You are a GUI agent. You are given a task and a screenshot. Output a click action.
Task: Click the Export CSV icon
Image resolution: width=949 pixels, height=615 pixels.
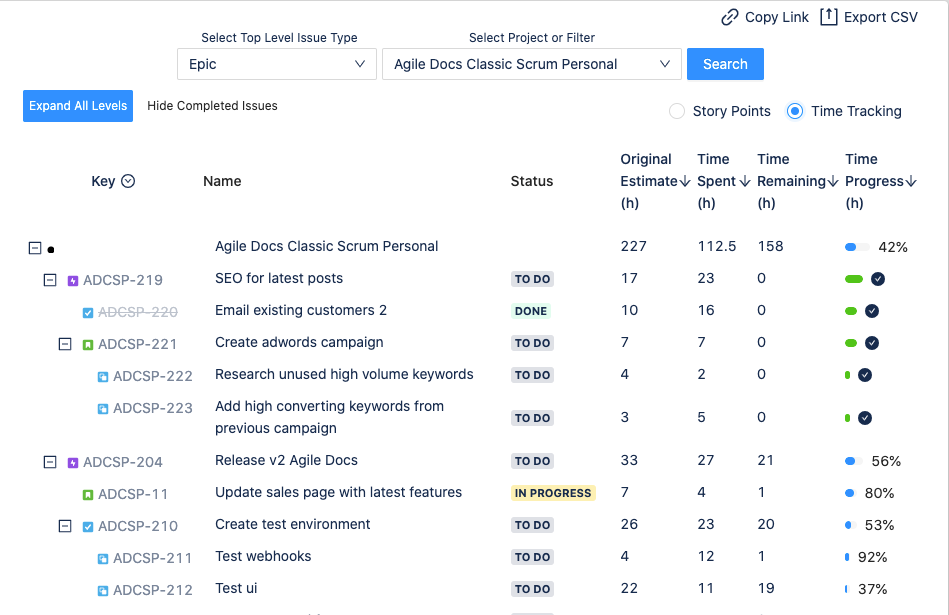click(x=827, y=17)
